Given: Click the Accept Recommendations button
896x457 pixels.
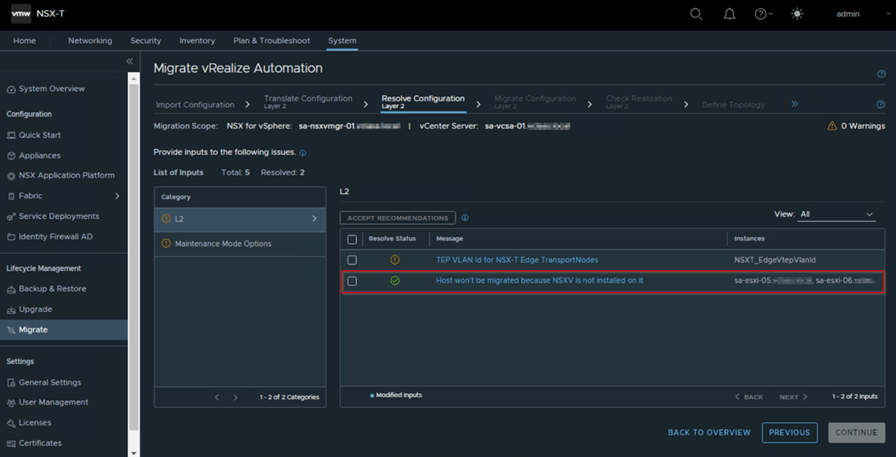Looking at the screenshot, I should (x=398, y=217).
